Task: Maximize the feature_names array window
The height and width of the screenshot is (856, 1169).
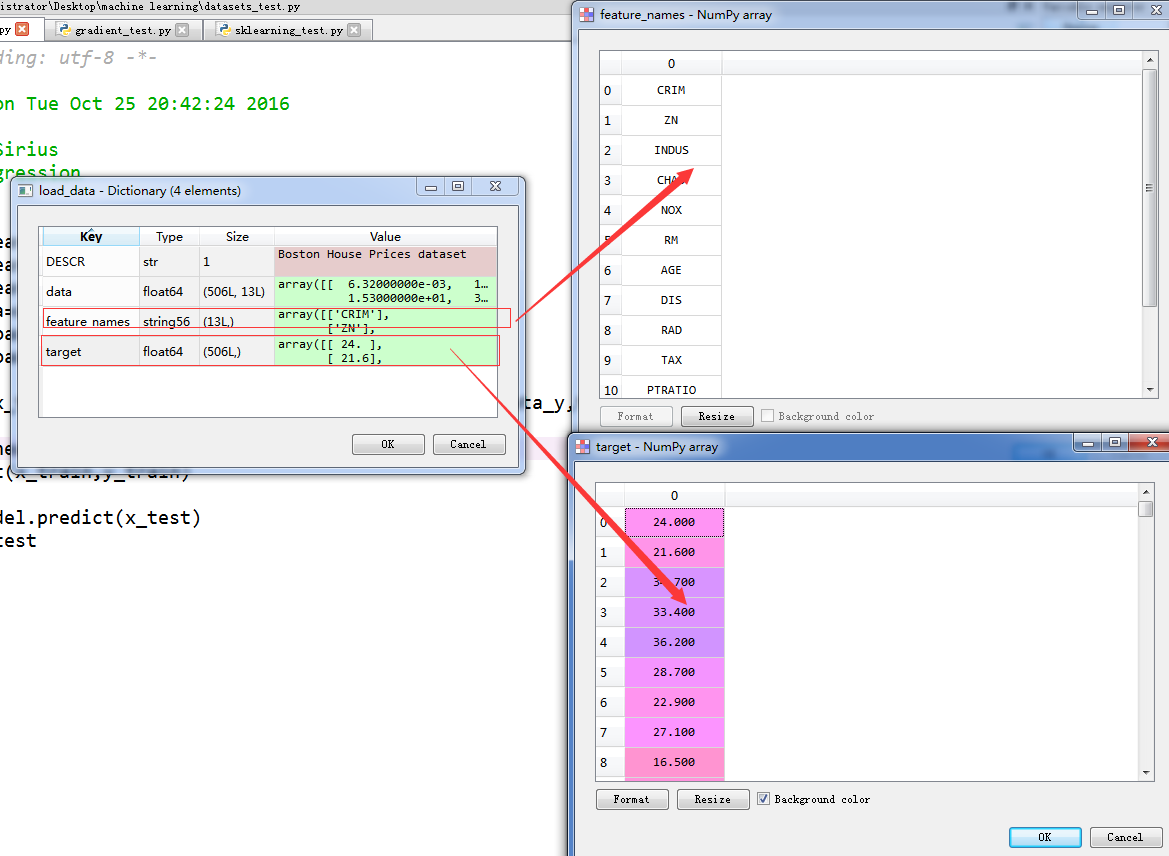Action: 1119,10
